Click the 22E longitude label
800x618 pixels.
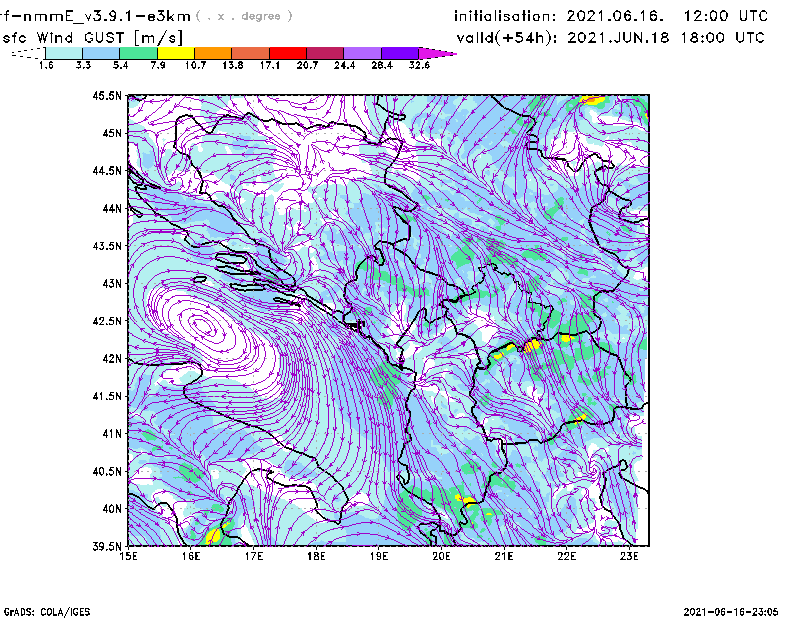567,556
